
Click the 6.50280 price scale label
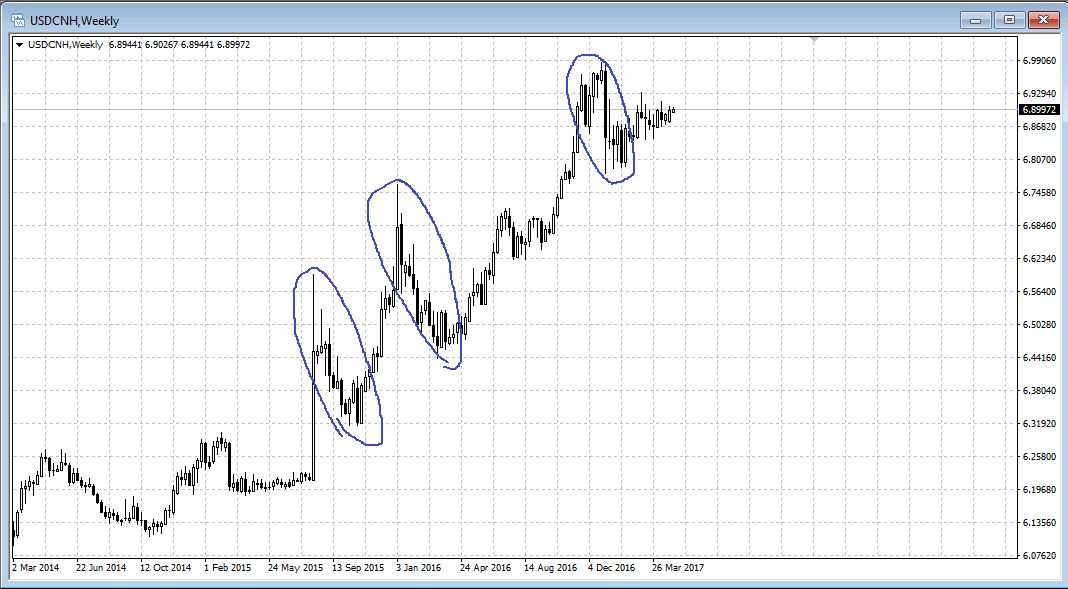[x=1039, y=325]
